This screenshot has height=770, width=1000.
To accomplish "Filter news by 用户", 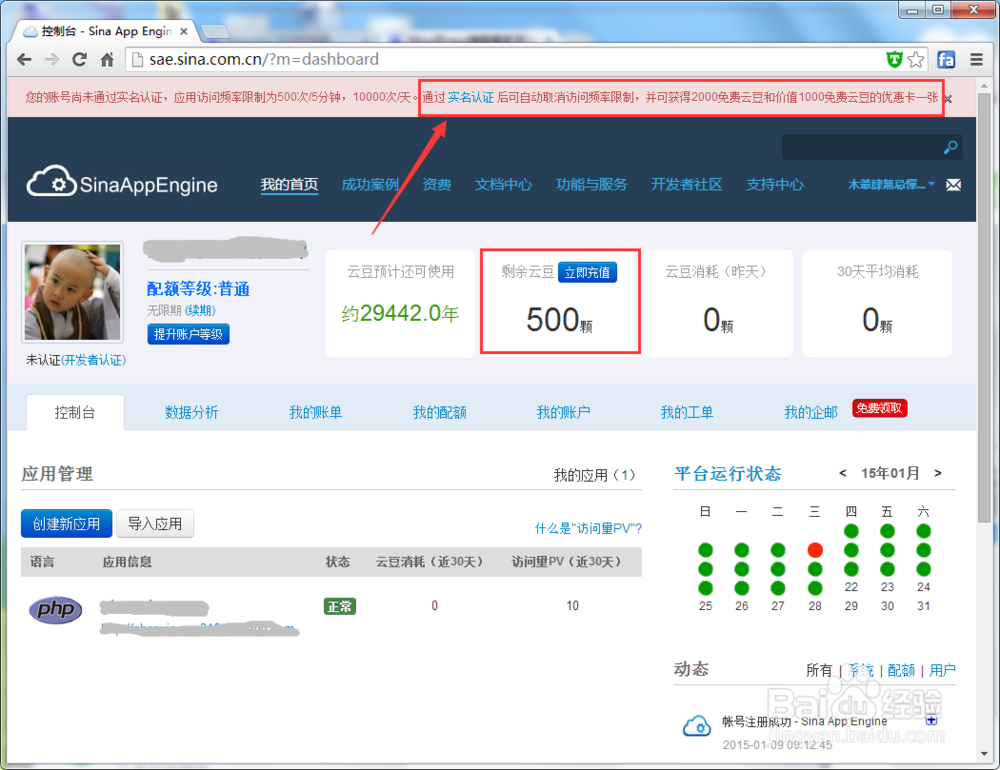I will tap(942, 670).
